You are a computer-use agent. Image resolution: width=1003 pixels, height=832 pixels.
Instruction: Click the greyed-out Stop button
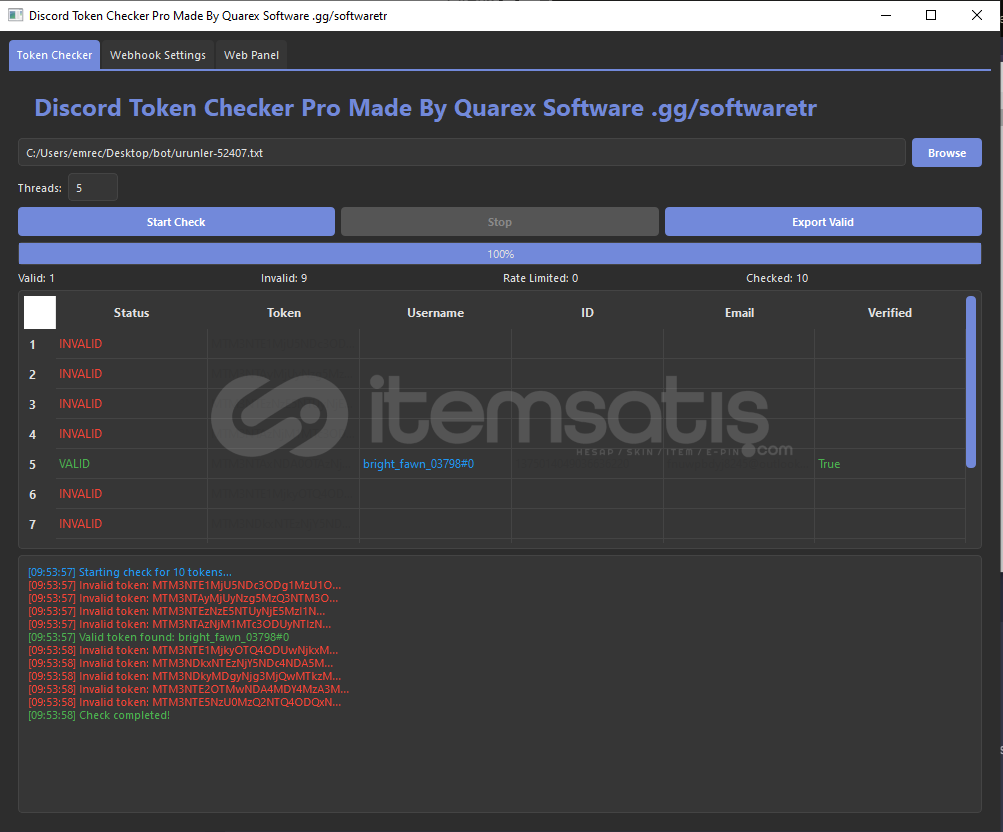click(x=500, y=222)
